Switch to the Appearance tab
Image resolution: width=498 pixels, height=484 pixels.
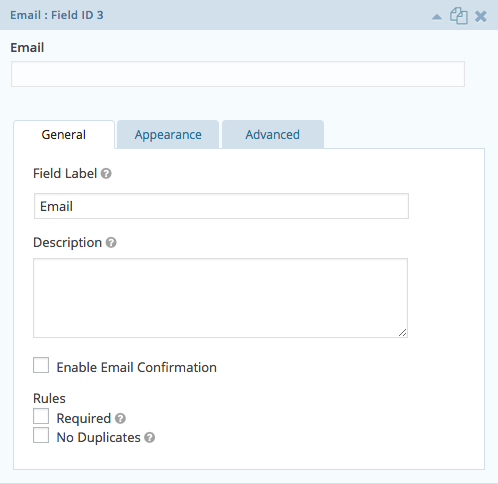(x=168, y=135)
